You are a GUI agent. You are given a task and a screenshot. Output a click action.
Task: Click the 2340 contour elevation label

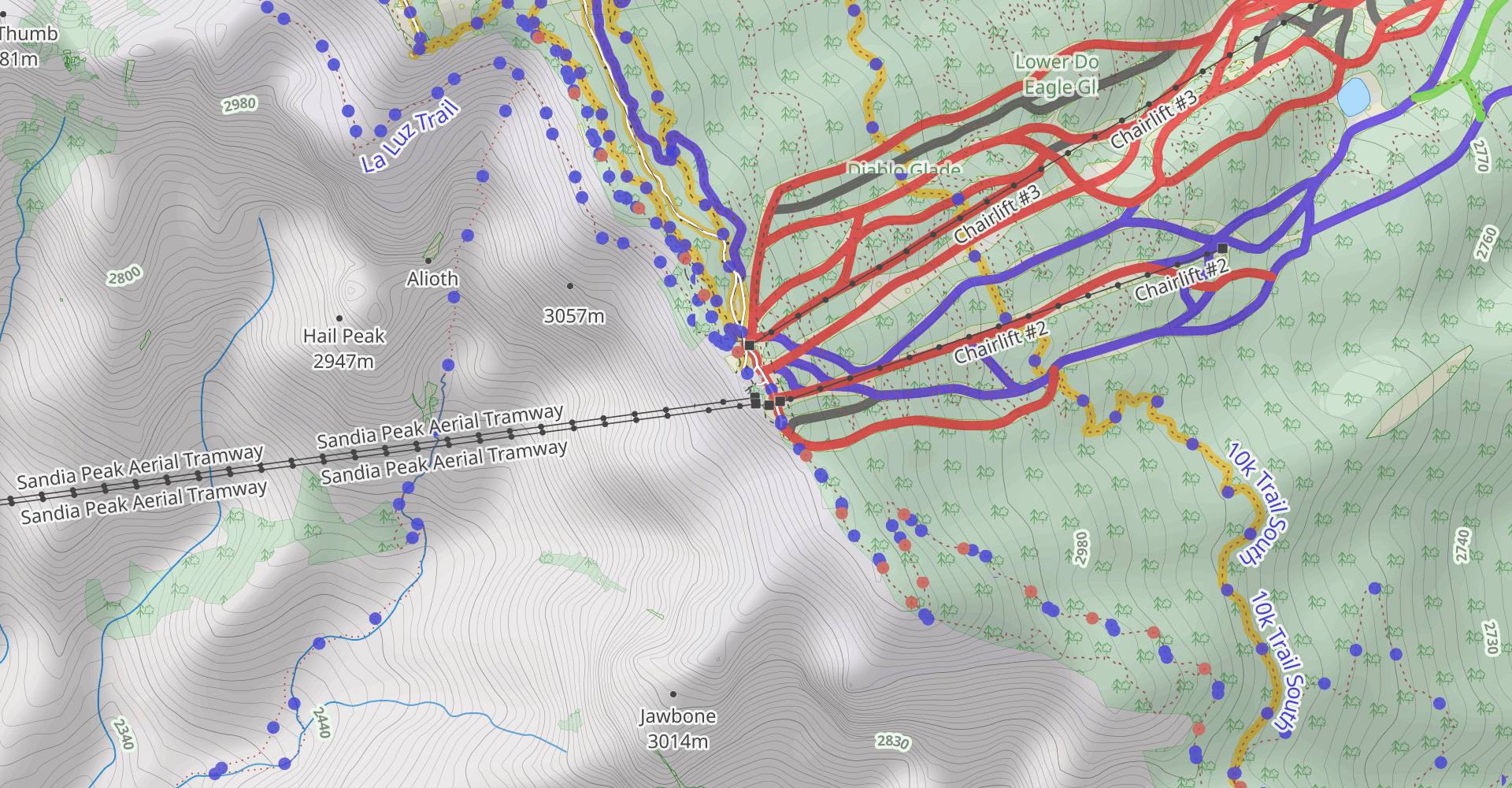[x=124, y=734]
